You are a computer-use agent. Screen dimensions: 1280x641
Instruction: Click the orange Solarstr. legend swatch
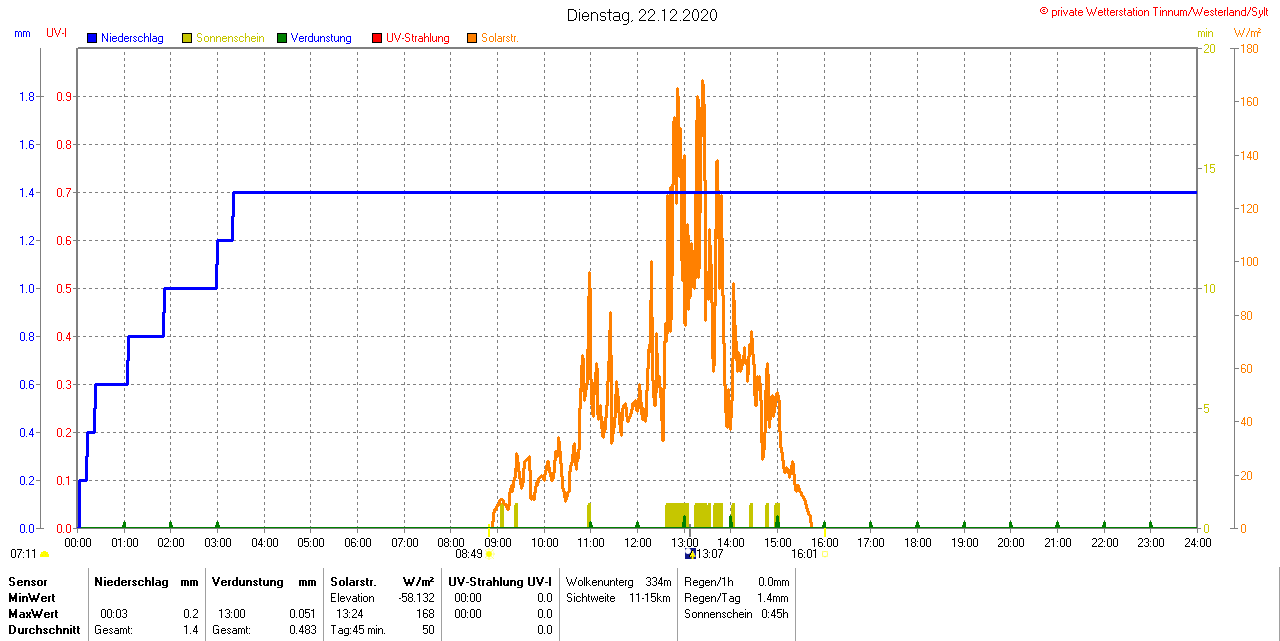tap(472, 38)
